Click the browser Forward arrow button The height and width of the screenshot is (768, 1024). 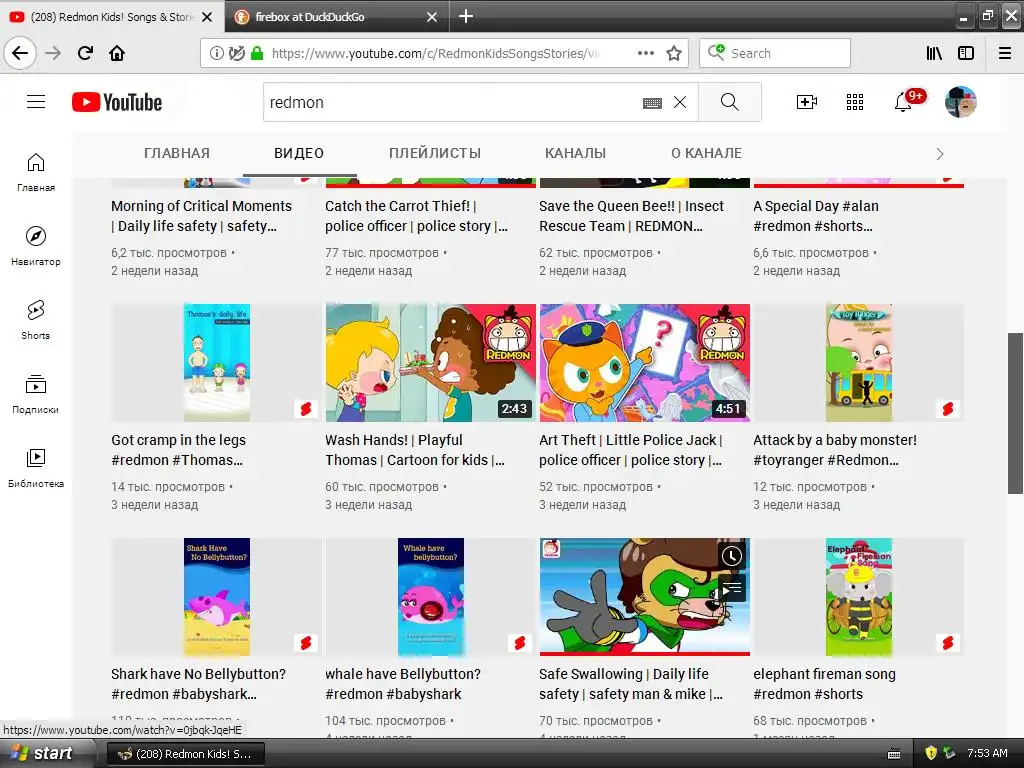pos(53,53)
